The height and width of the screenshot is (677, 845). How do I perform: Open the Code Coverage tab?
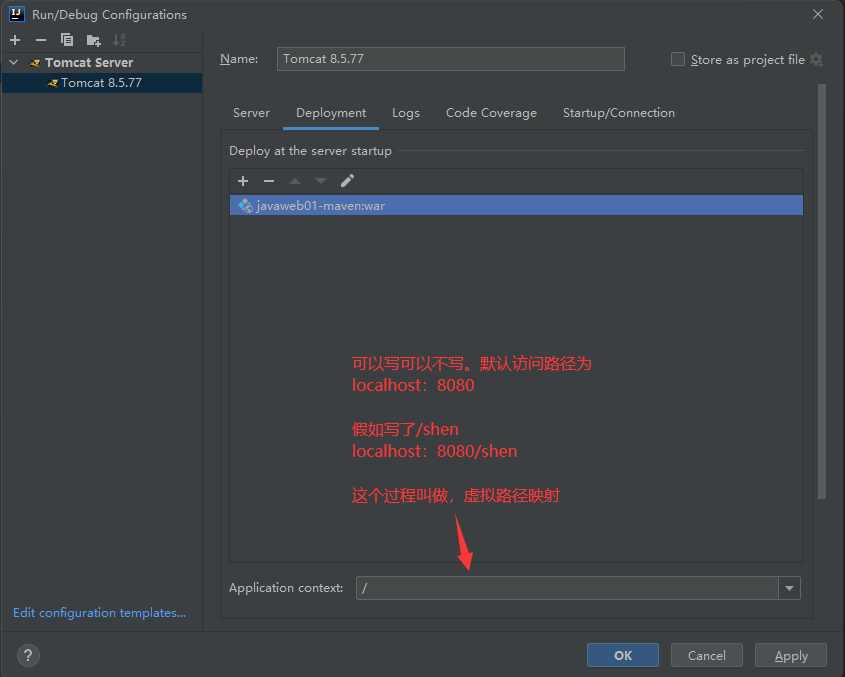click(x=491, y=113)
